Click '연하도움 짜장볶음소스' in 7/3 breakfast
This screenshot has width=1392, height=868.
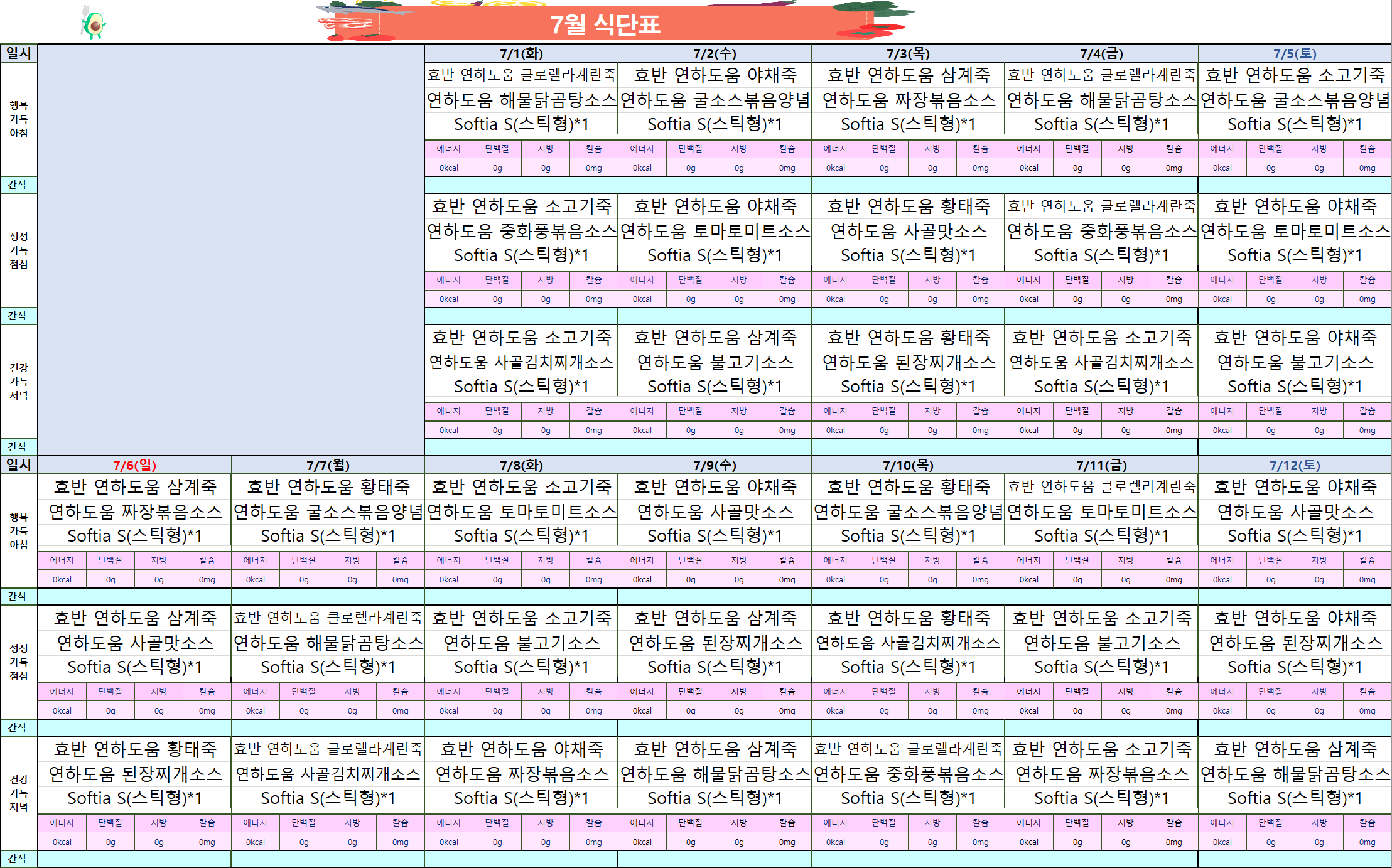click(x=908, y=100)
